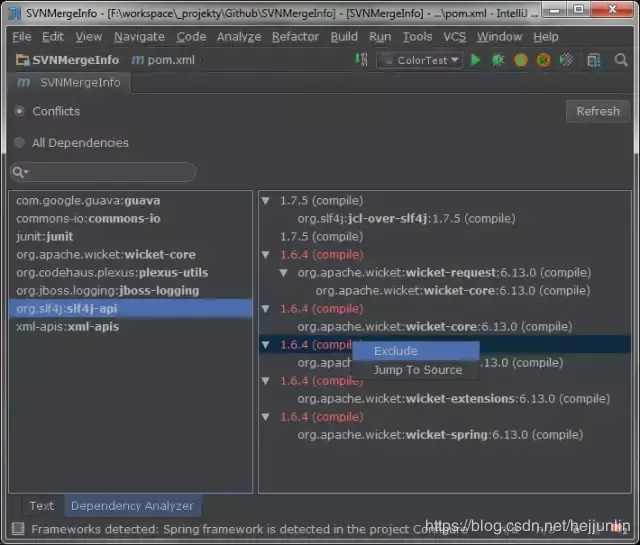
Task: Collapse the highlighted 1.6.4 (compile) node
Action: 265,345
